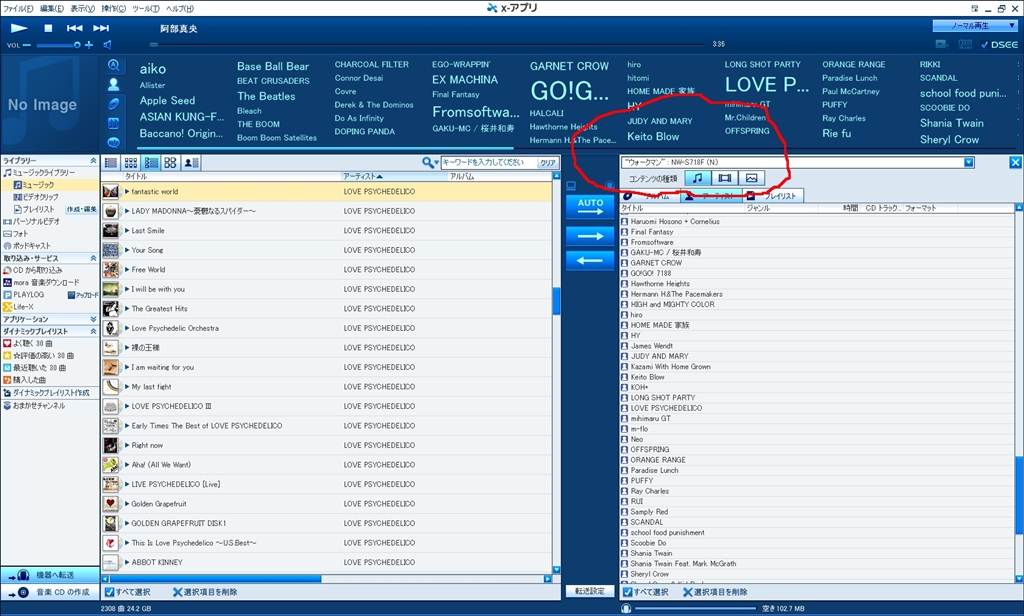1024x616 pixels.
Task: Open the 編集 menu
Action: (52, 8)
